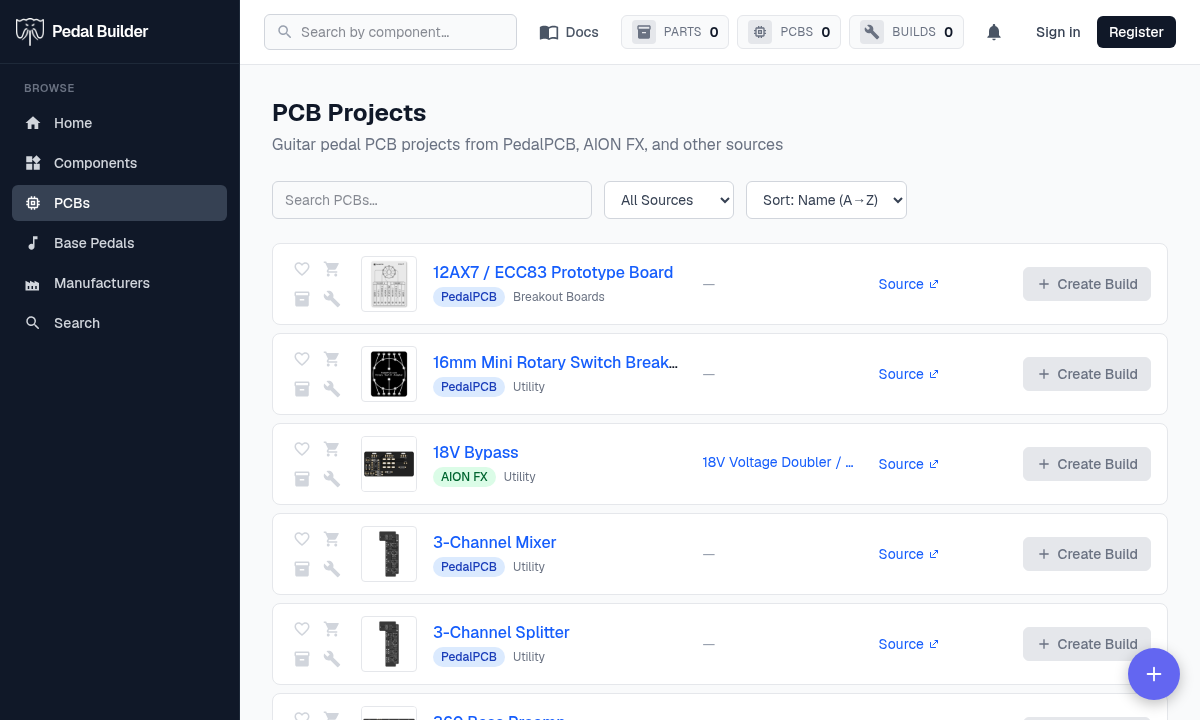Open the PCBS counter in the header
The height and width of the screenshot is (720, 1200).
point(789,32)
